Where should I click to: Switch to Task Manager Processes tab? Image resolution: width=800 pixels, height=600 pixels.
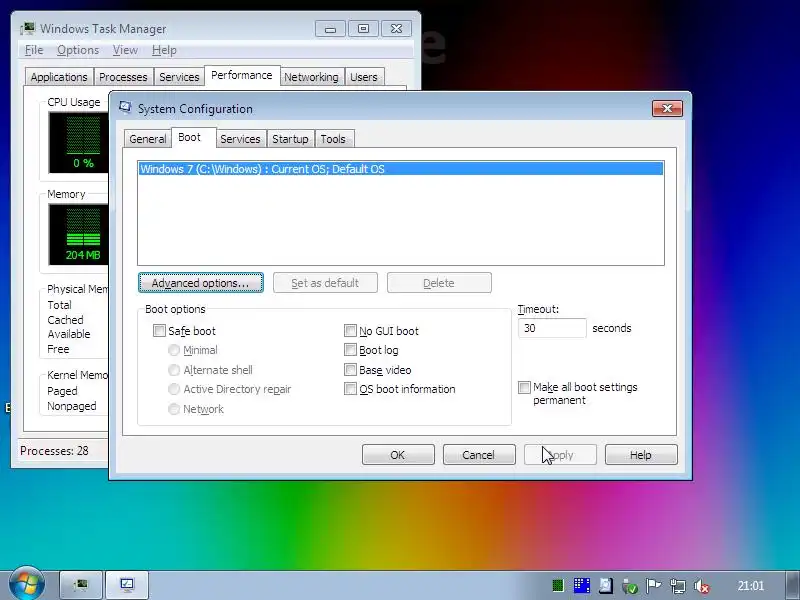(123, 77)
